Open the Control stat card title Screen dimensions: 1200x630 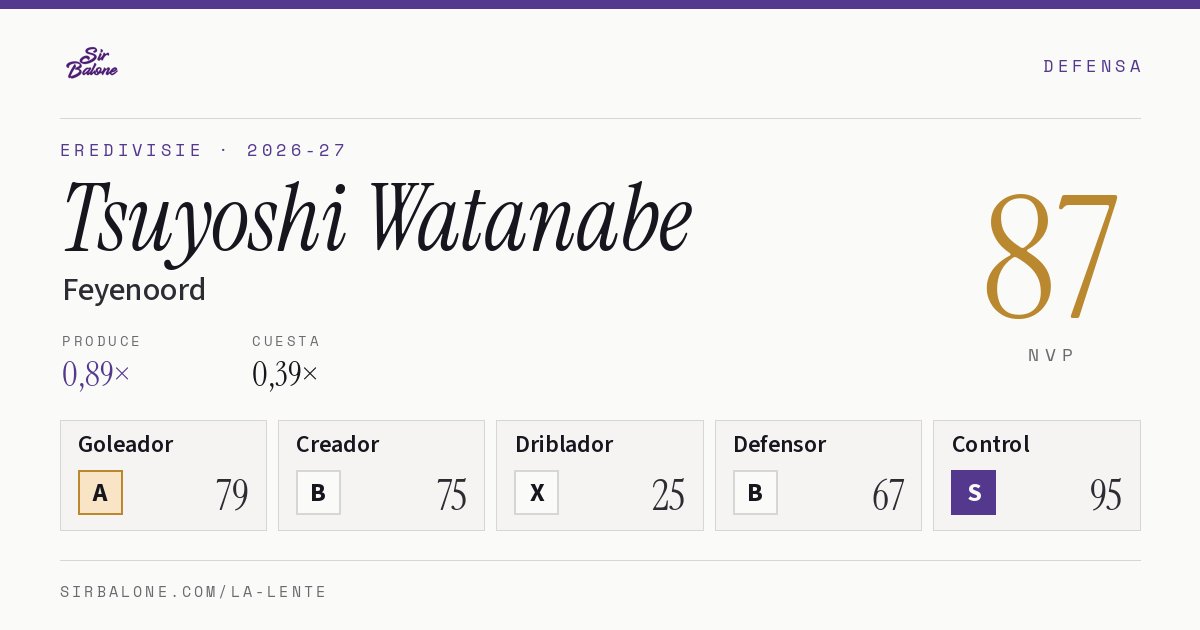pos(991,444)
